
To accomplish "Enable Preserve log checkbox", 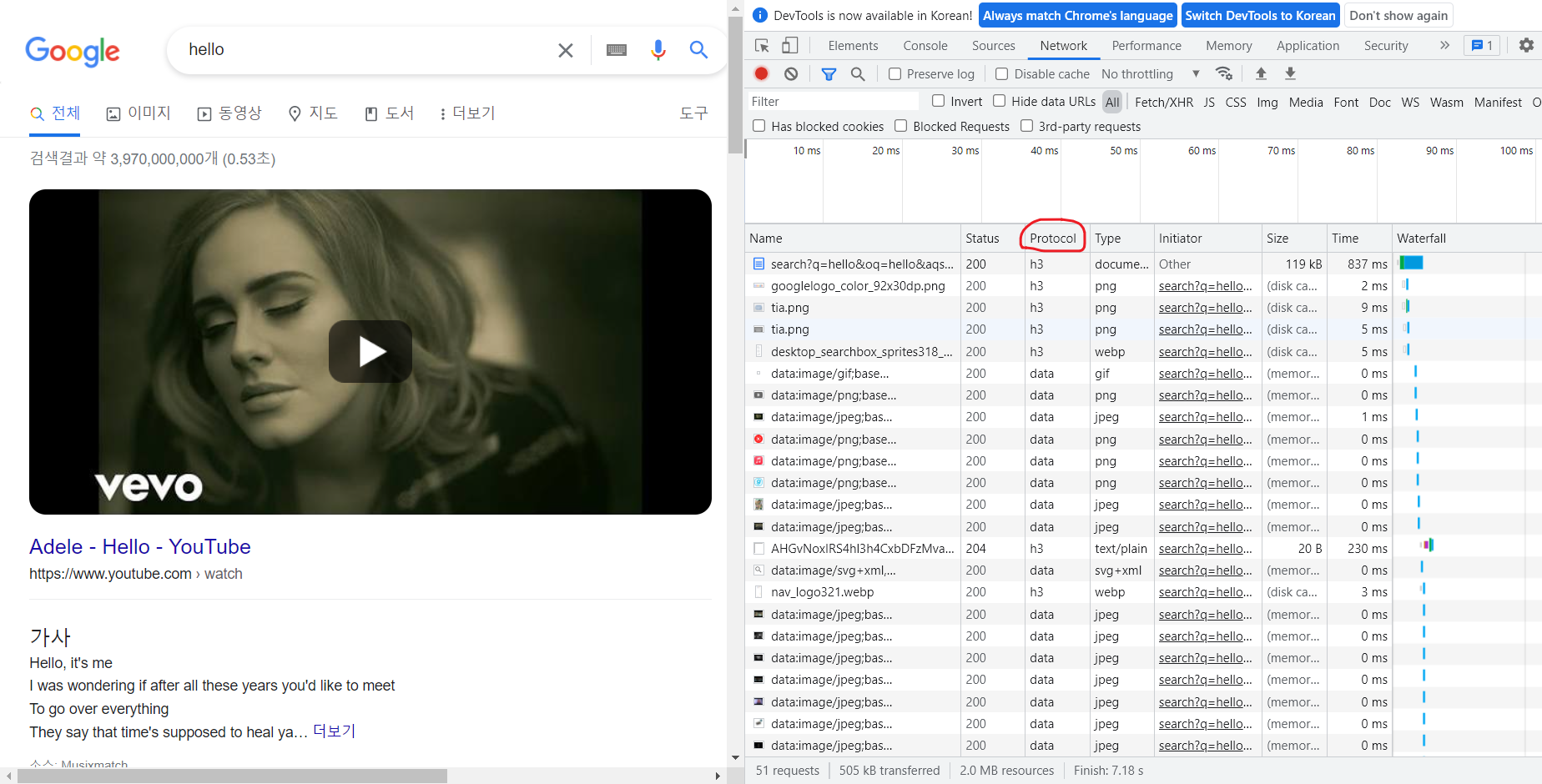I will pos(894,74).
